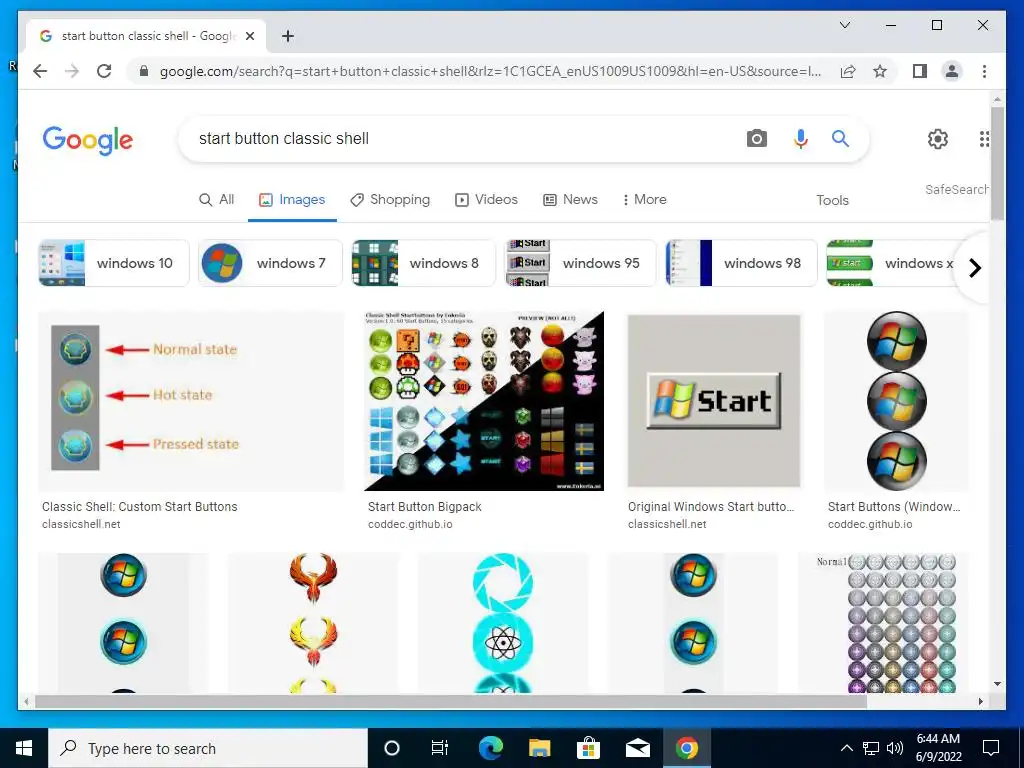The height and width of the screenshot is (768, 1024).
Task: Click the taskbar search box
Action: (208, 748)
